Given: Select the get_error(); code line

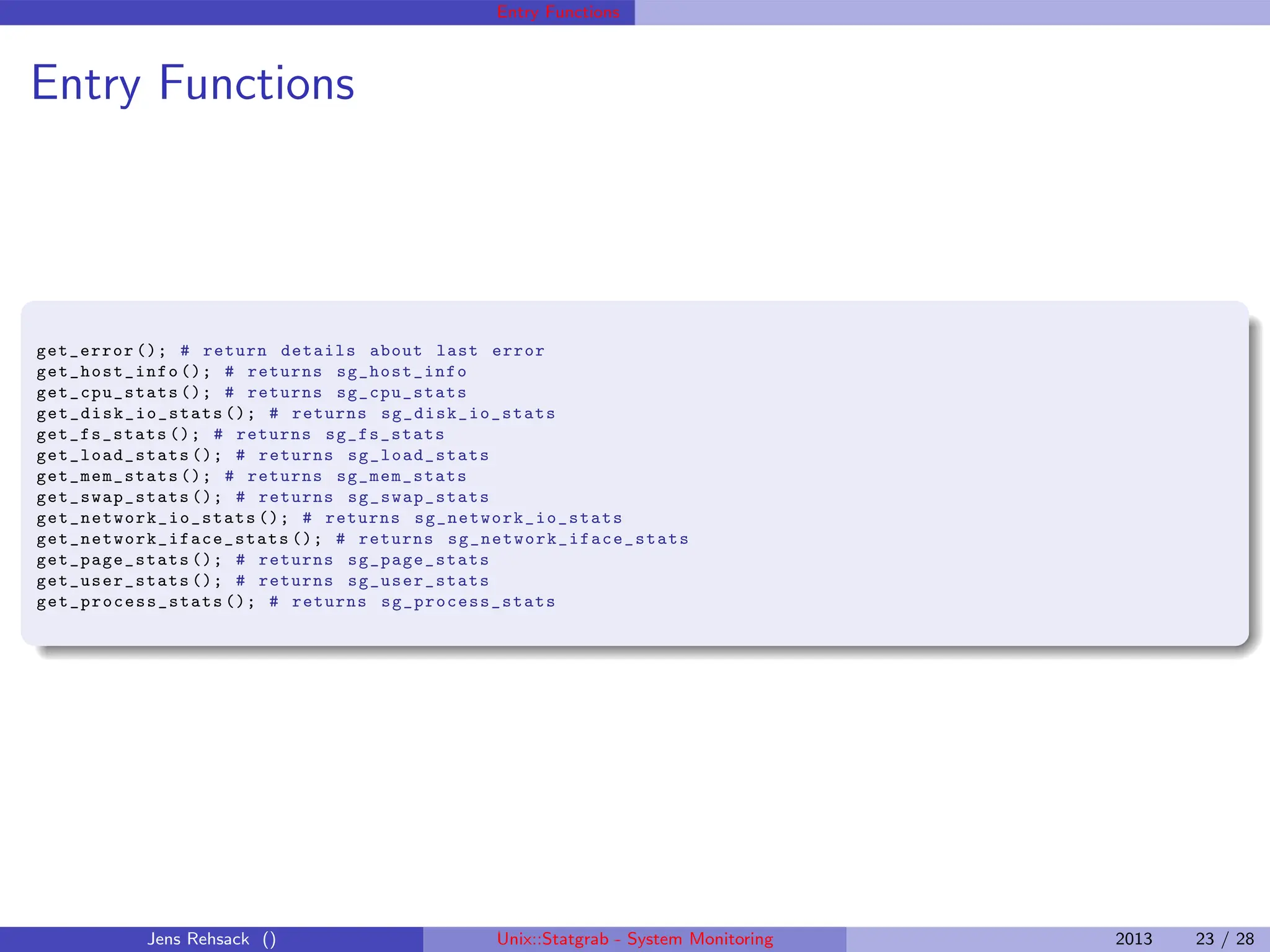Looking at the screenshot, I should [290, 351].
